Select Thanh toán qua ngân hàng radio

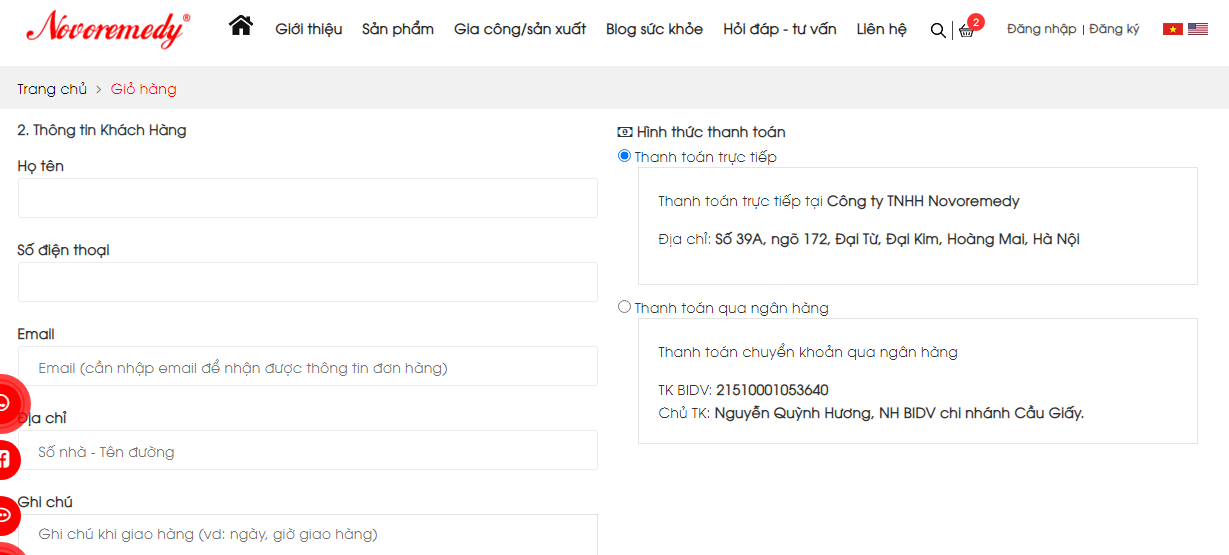(625, 307)
